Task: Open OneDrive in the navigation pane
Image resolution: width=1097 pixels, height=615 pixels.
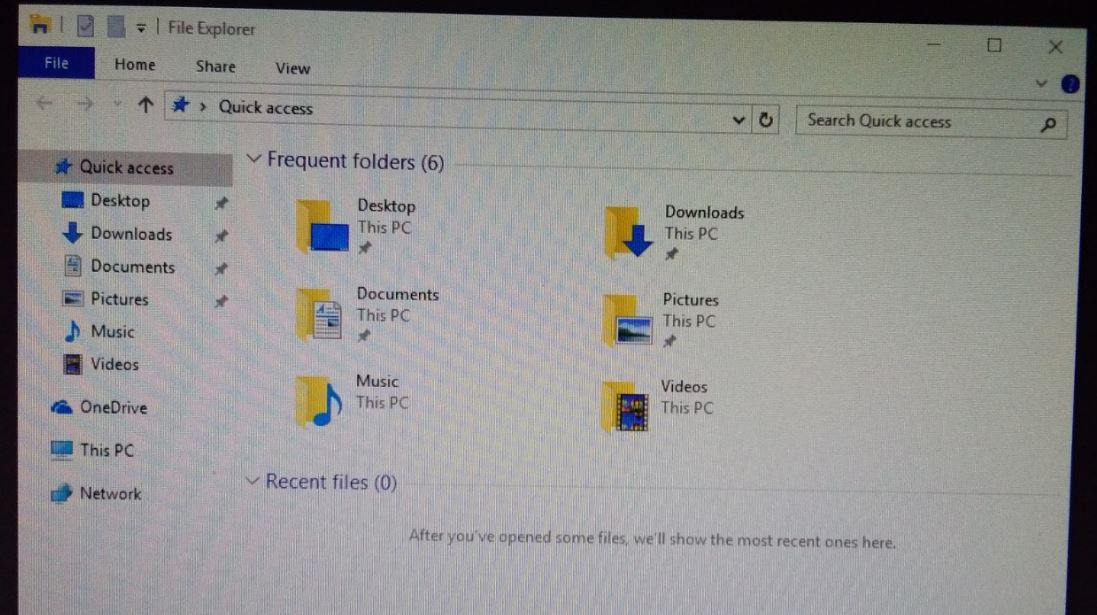Action: (x=113, y=407)
